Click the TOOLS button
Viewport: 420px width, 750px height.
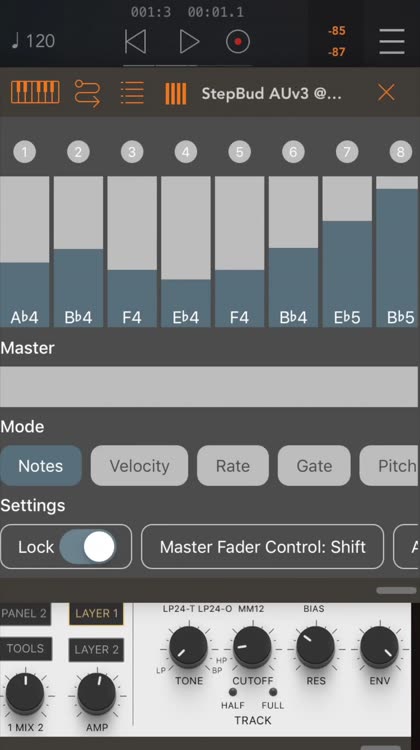click(x=25, y=649)
